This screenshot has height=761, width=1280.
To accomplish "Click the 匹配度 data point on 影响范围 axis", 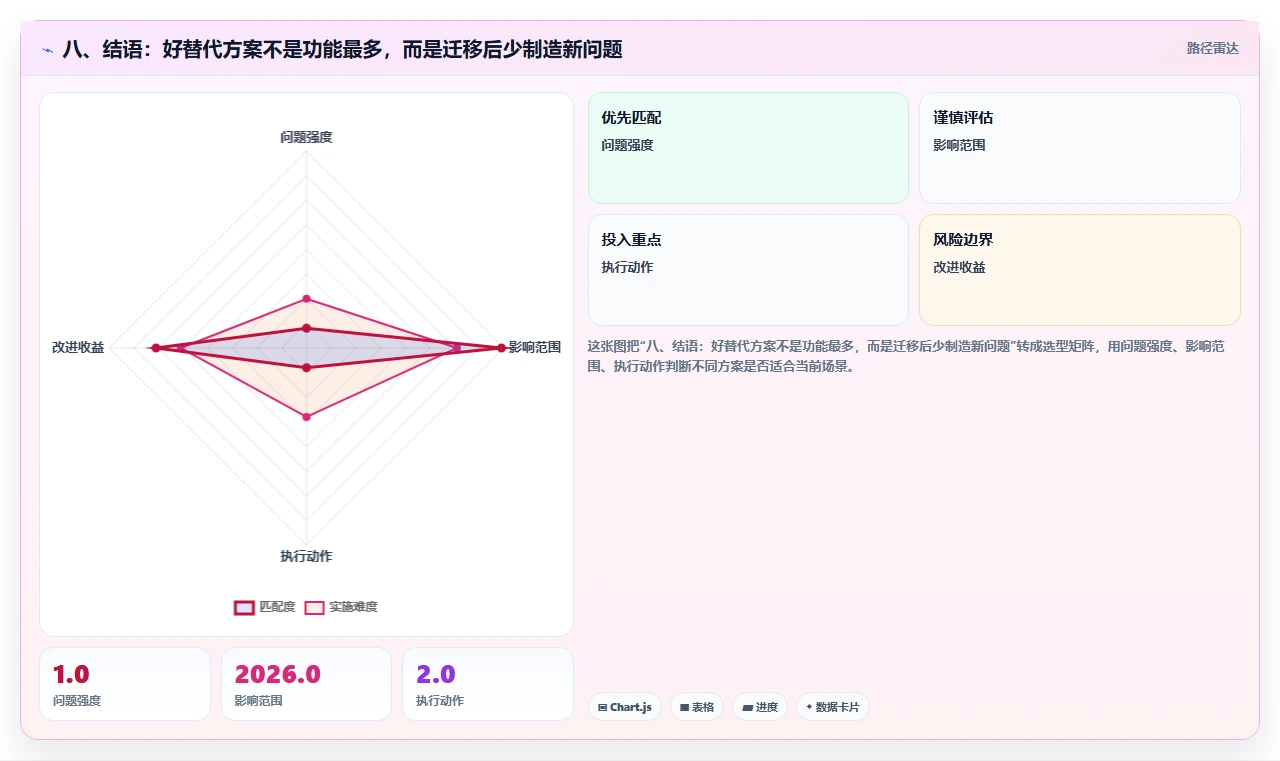I will tap(501, 347).
